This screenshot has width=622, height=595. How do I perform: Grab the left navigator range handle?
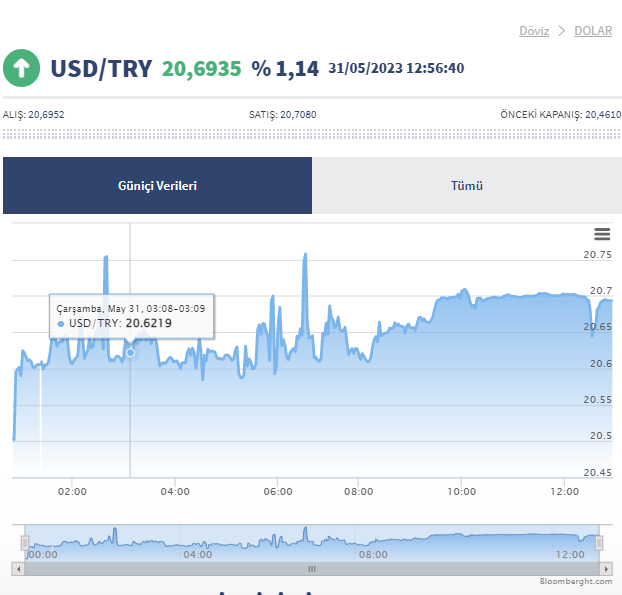(25, 543)
